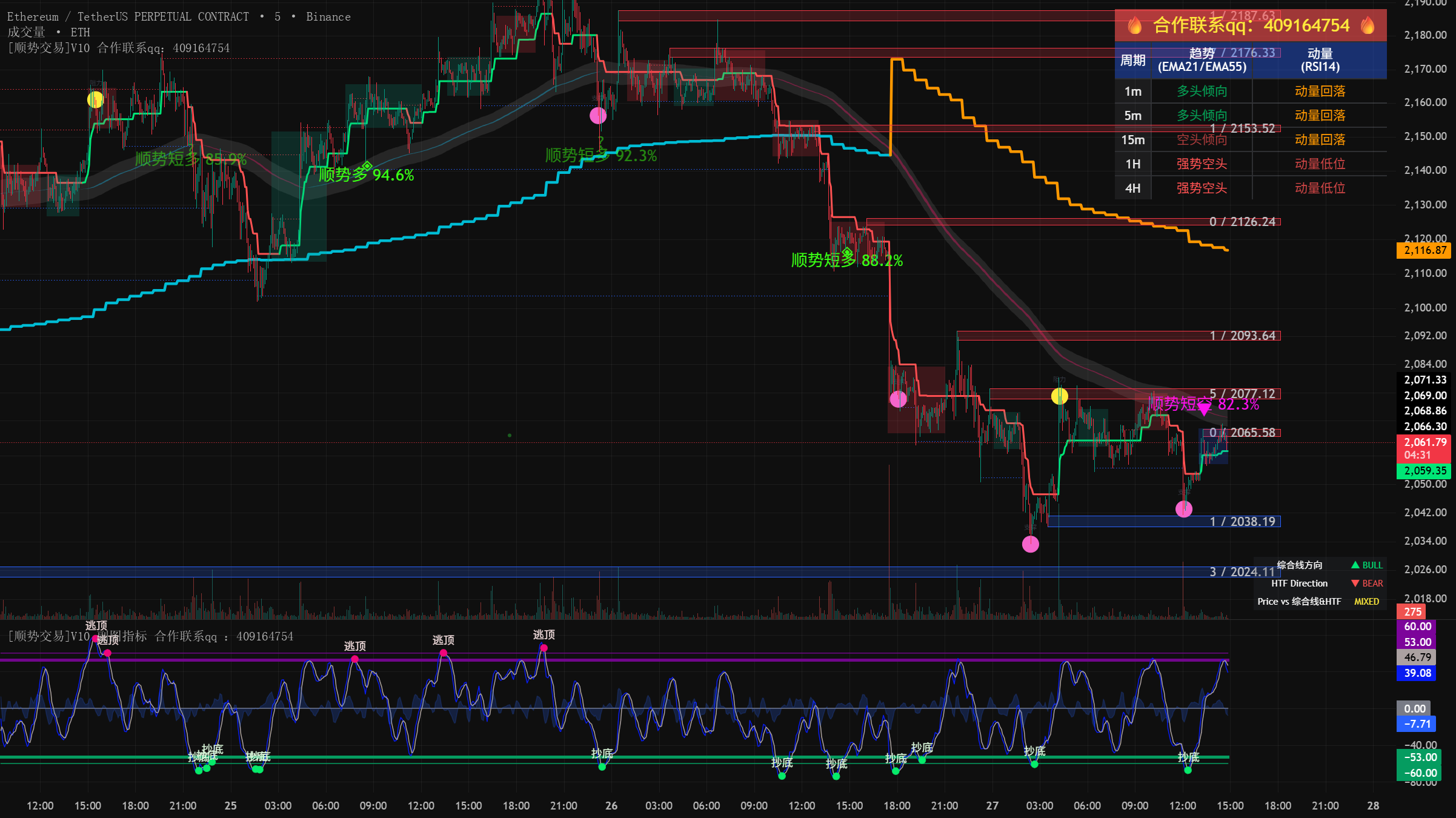The image size is (1456, 818).
Task: Click the 1 / 2187.63 resistance level label
Action: [1242, 16]
